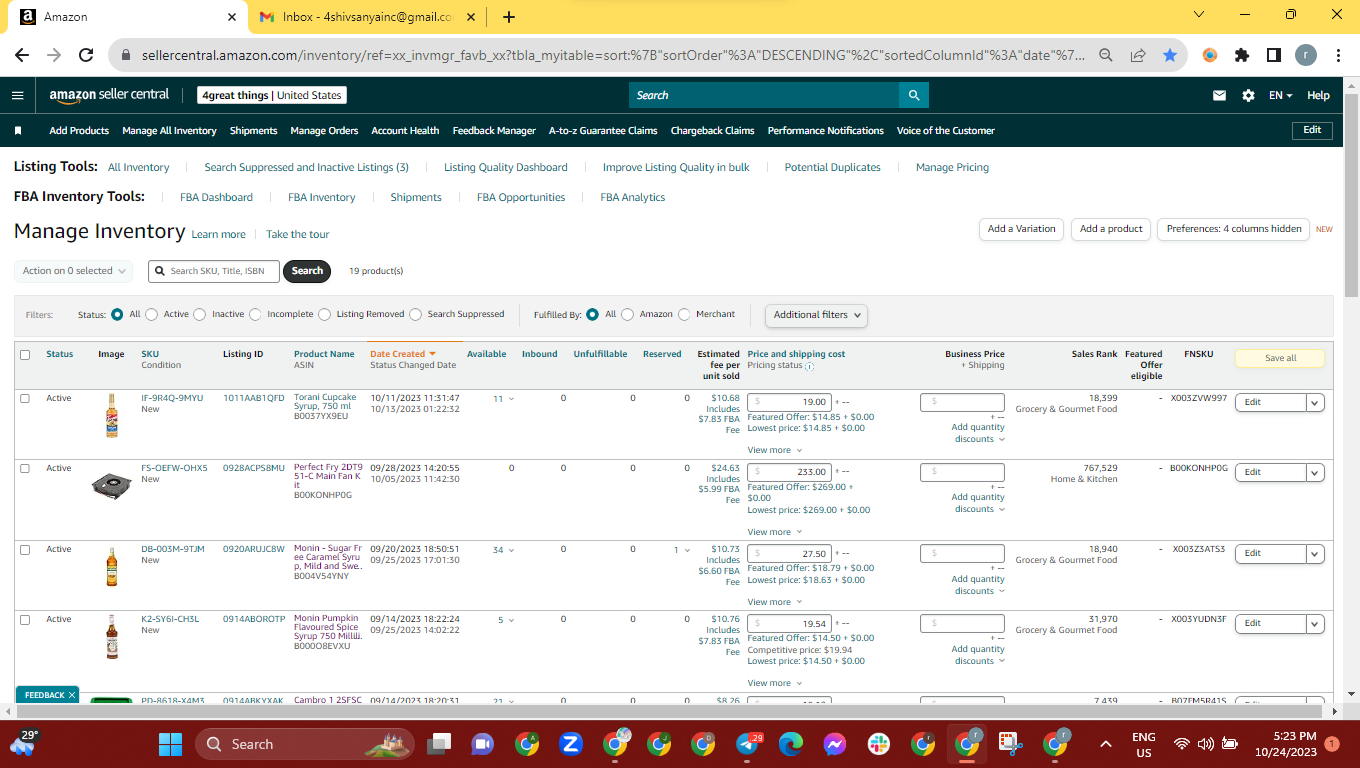The width and height of the screenshot is (1360, 768).
Task: Filter Fulfilled By Amazon radio
Action: pos(627,314)
